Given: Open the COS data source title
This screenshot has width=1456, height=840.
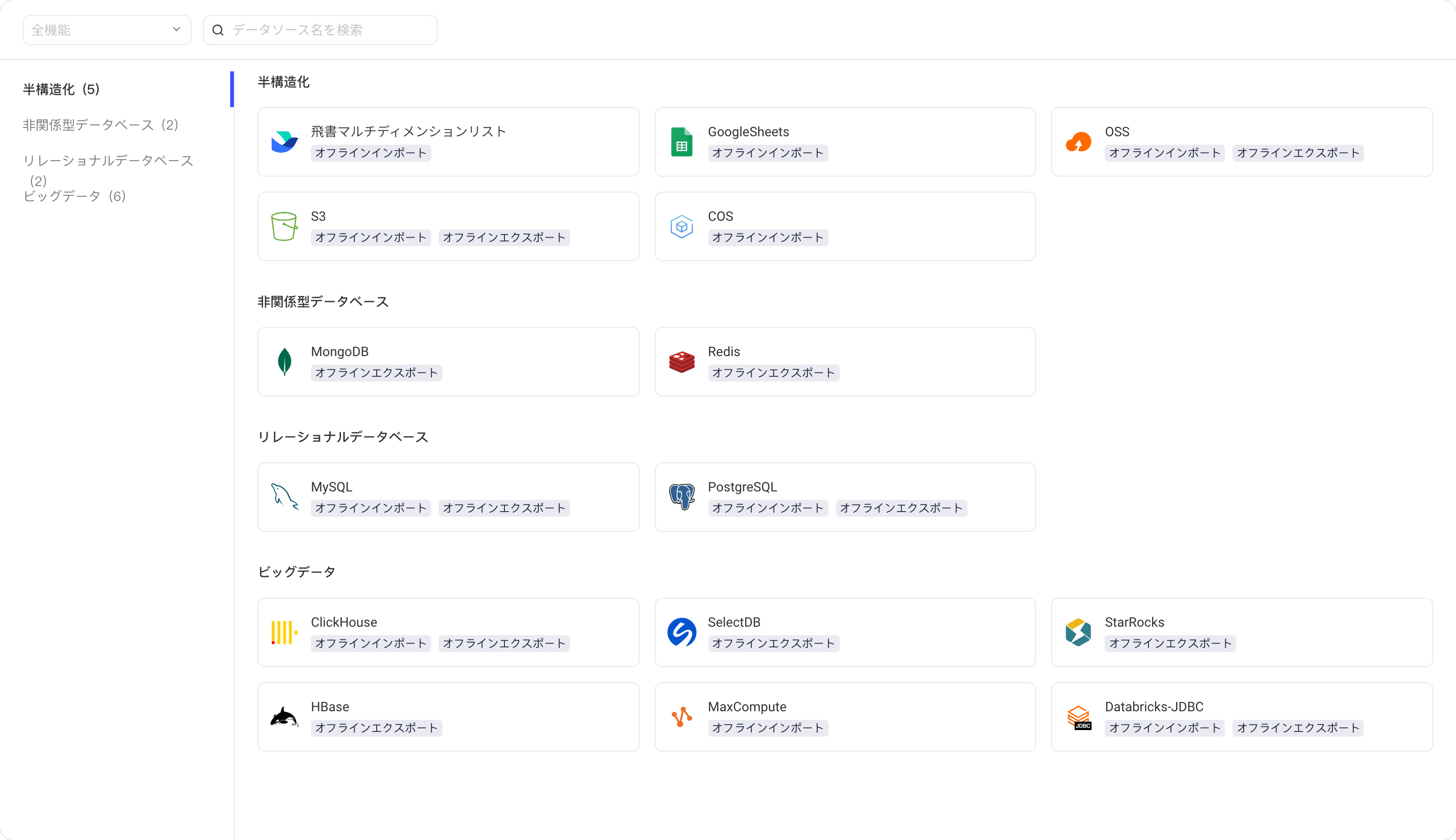Looking at the screenshot, I should coord(720,217).
